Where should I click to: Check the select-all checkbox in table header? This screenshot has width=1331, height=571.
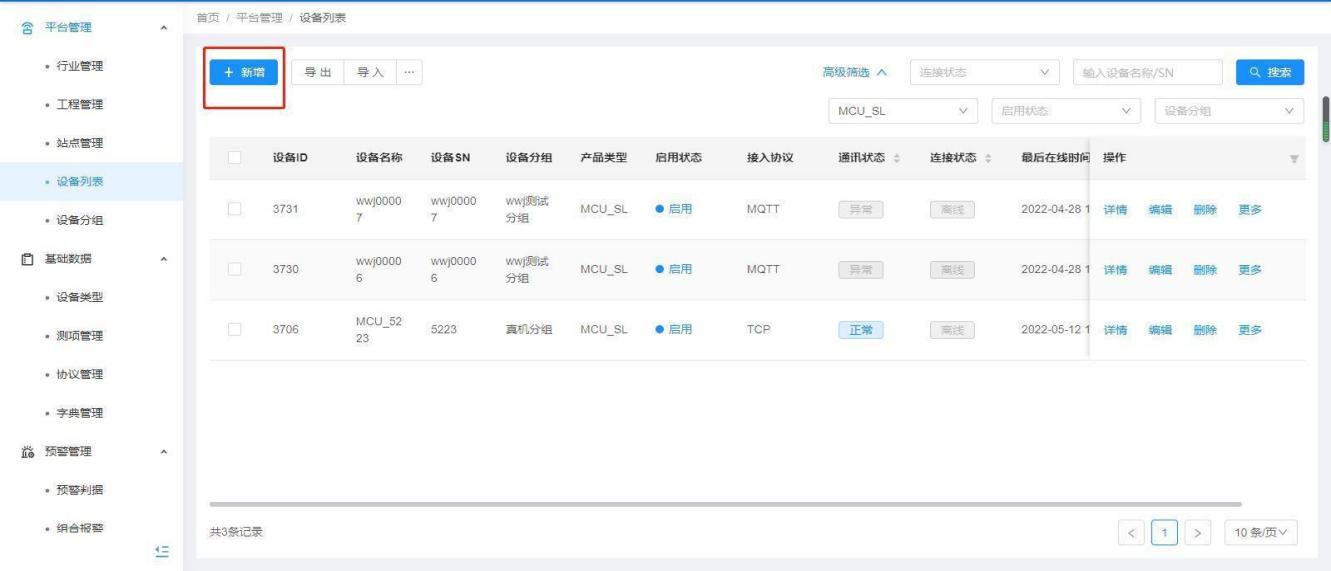click(x=234, y=158)
